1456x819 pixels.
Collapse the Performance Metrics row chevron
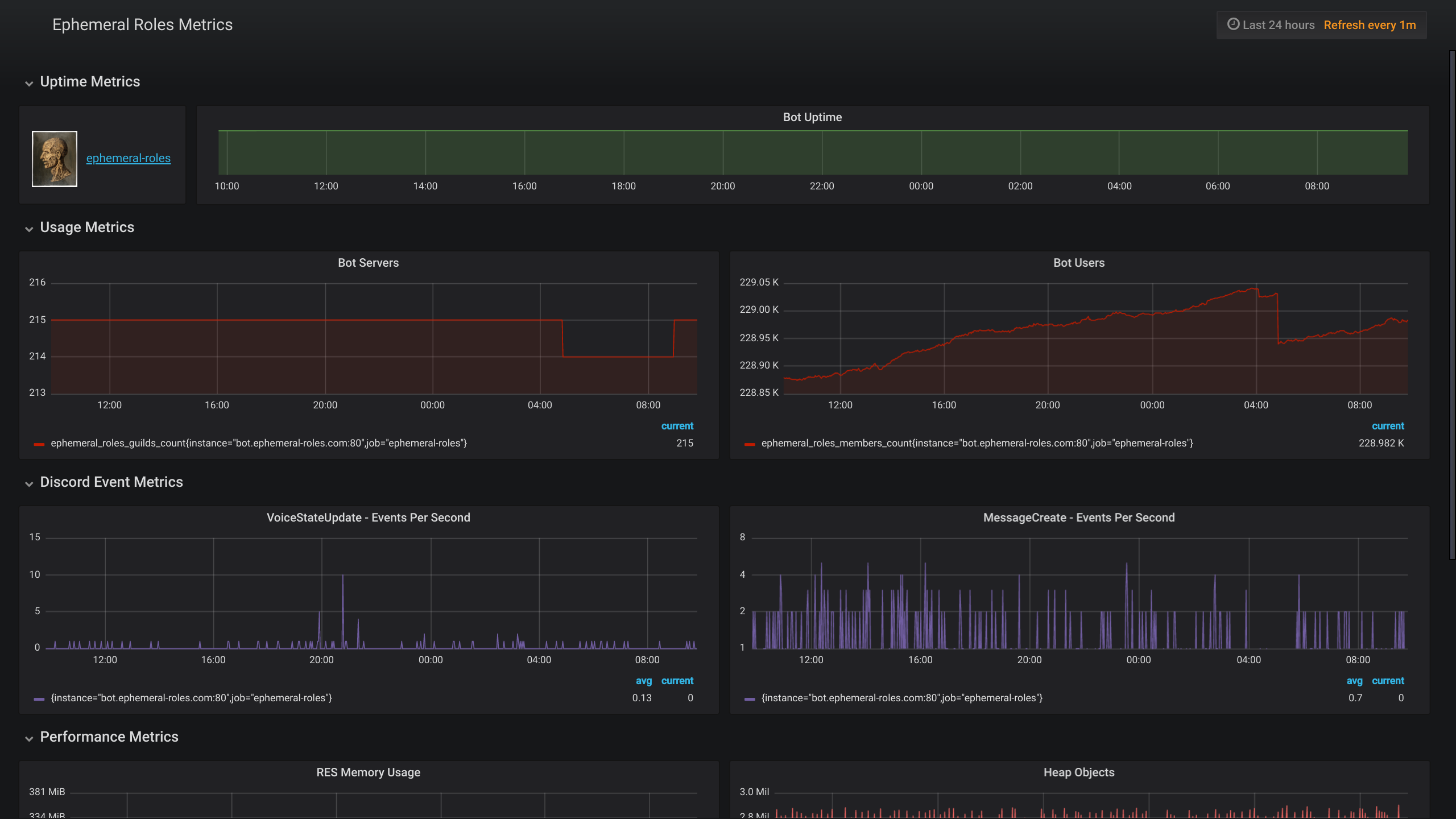29,738
